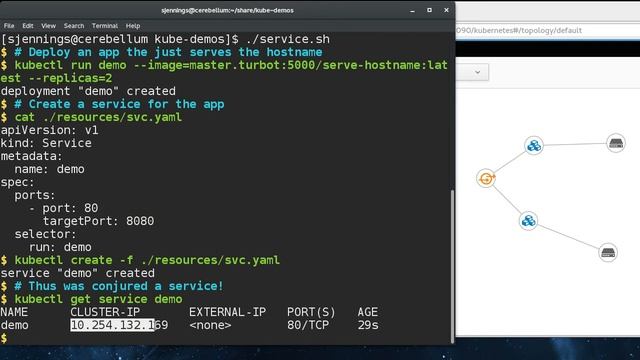This screenshot has height=360, width=640.
Task: Open the File menu in terminal
Action: [x=9, y=26]
